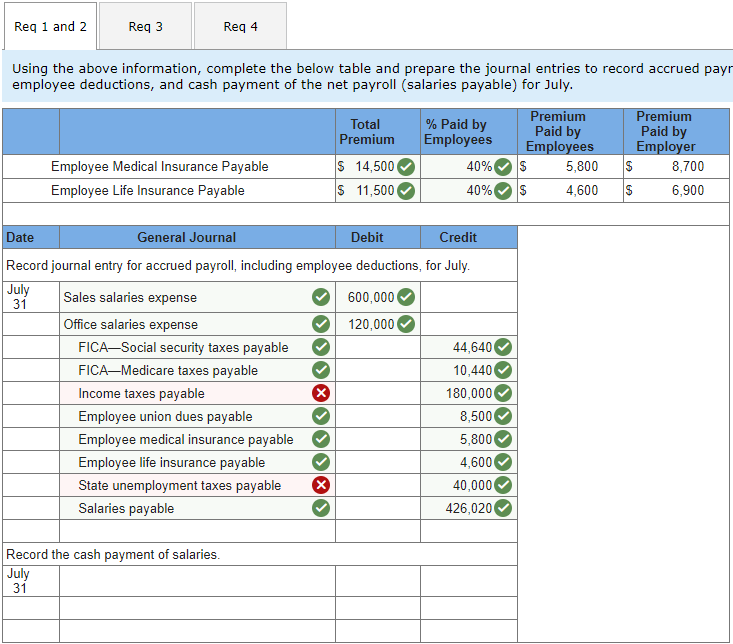Select FICA—Social security taxes payable field
This screenshot has height=644, width=733.
(197, 347)
